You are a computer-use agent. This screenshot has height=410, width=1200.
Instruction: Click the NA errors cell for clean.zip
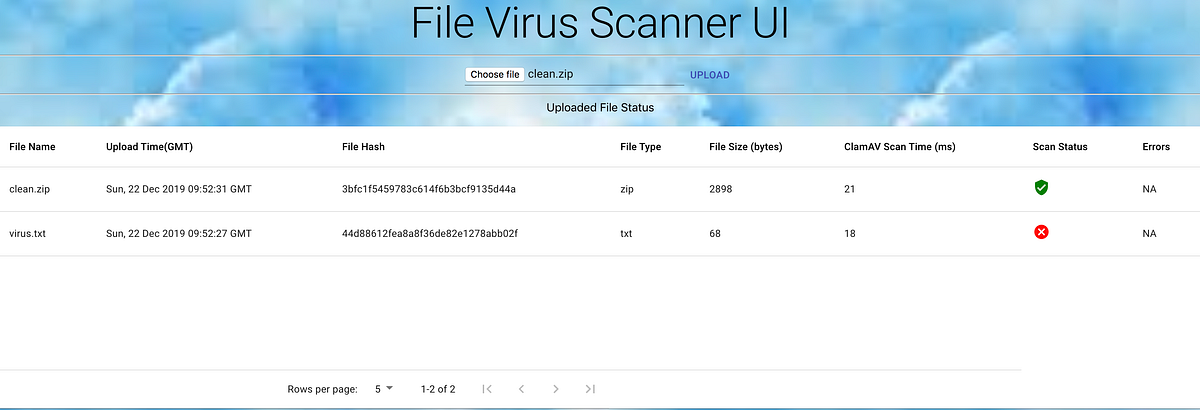coord(1149,188)
